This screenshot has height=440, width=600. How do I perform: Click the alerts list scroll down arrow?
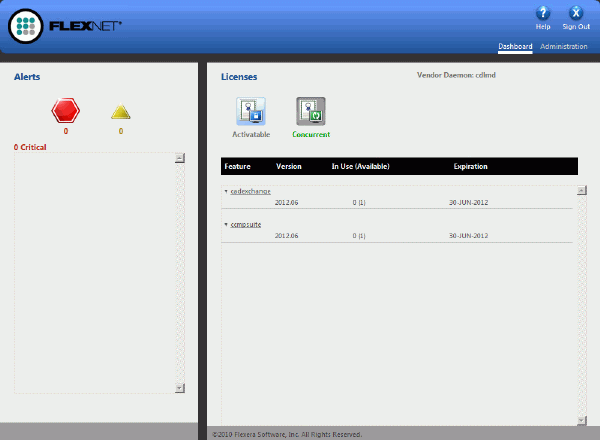coord(179,388)
